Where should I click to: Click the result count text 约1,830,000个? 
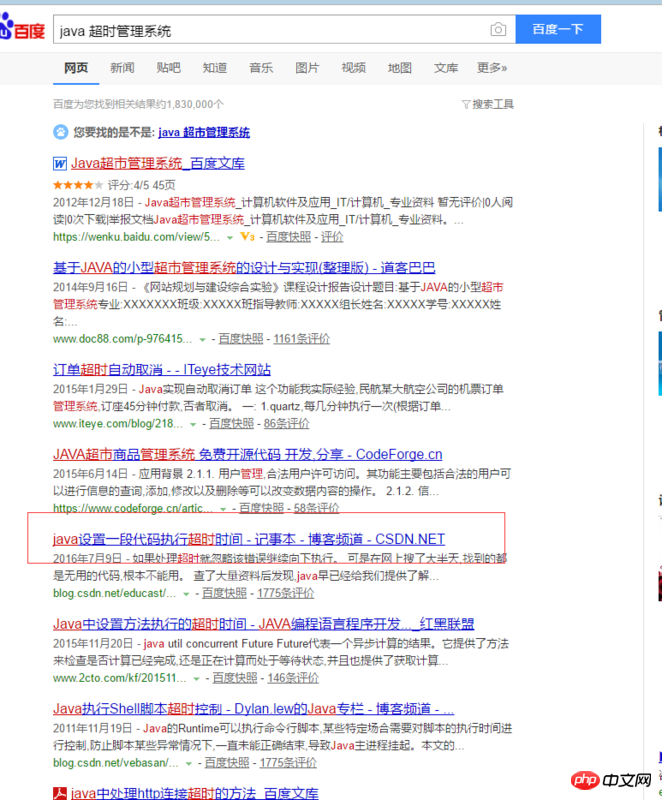[191, 104]
